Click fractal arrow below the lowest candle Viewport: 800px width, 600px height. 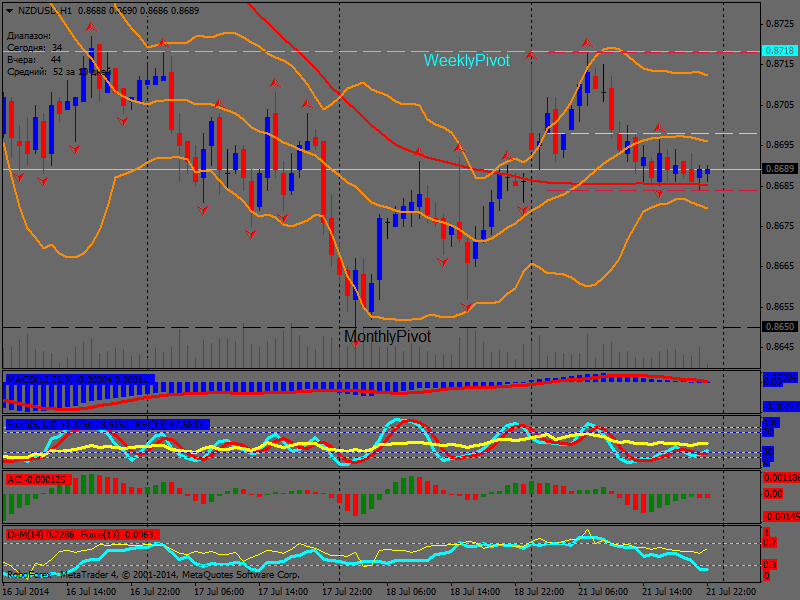click(x=354, y=343)
